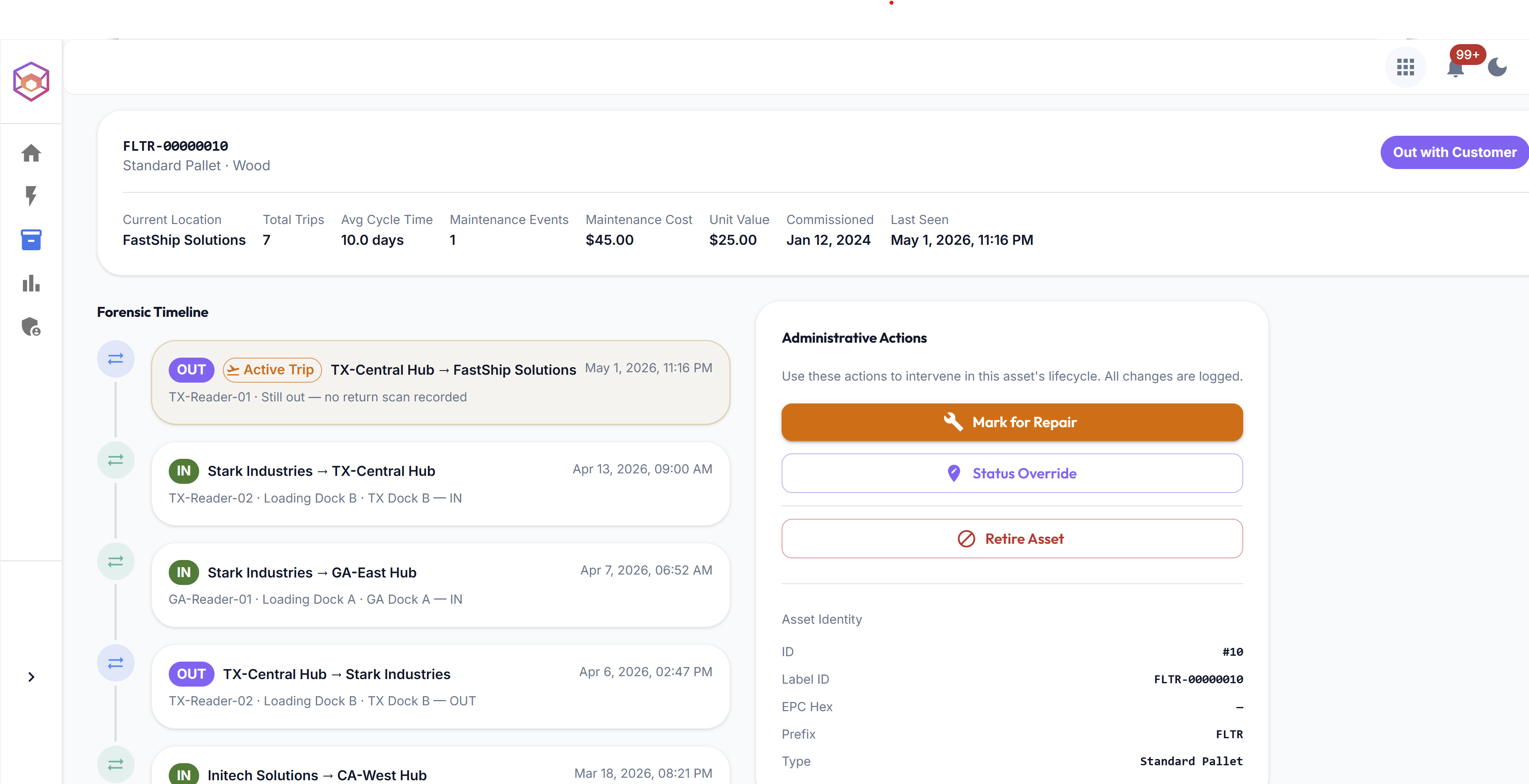Click Maintenance Cost $45.00

point(610,239)
